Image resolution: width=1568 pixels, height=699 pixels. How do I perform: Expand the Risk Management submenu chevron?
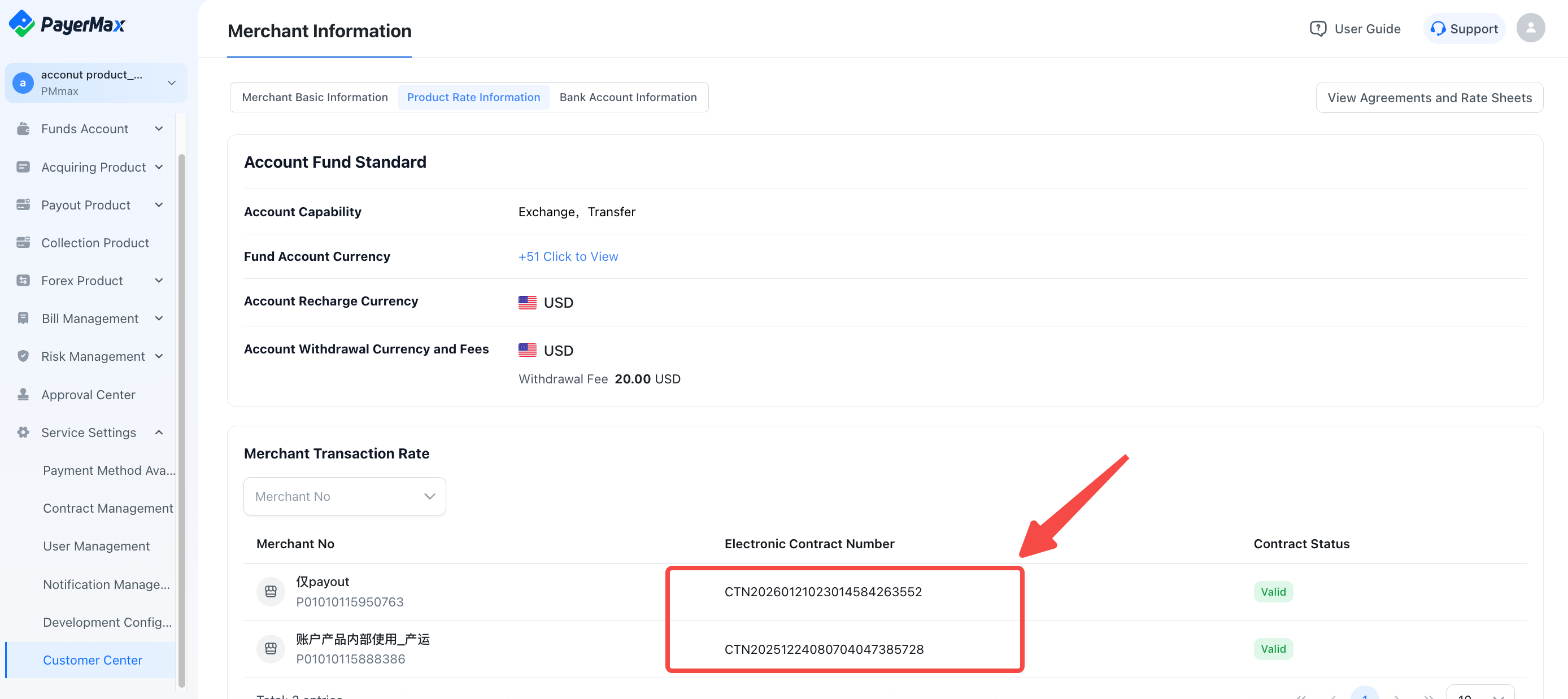pos(159,356)
